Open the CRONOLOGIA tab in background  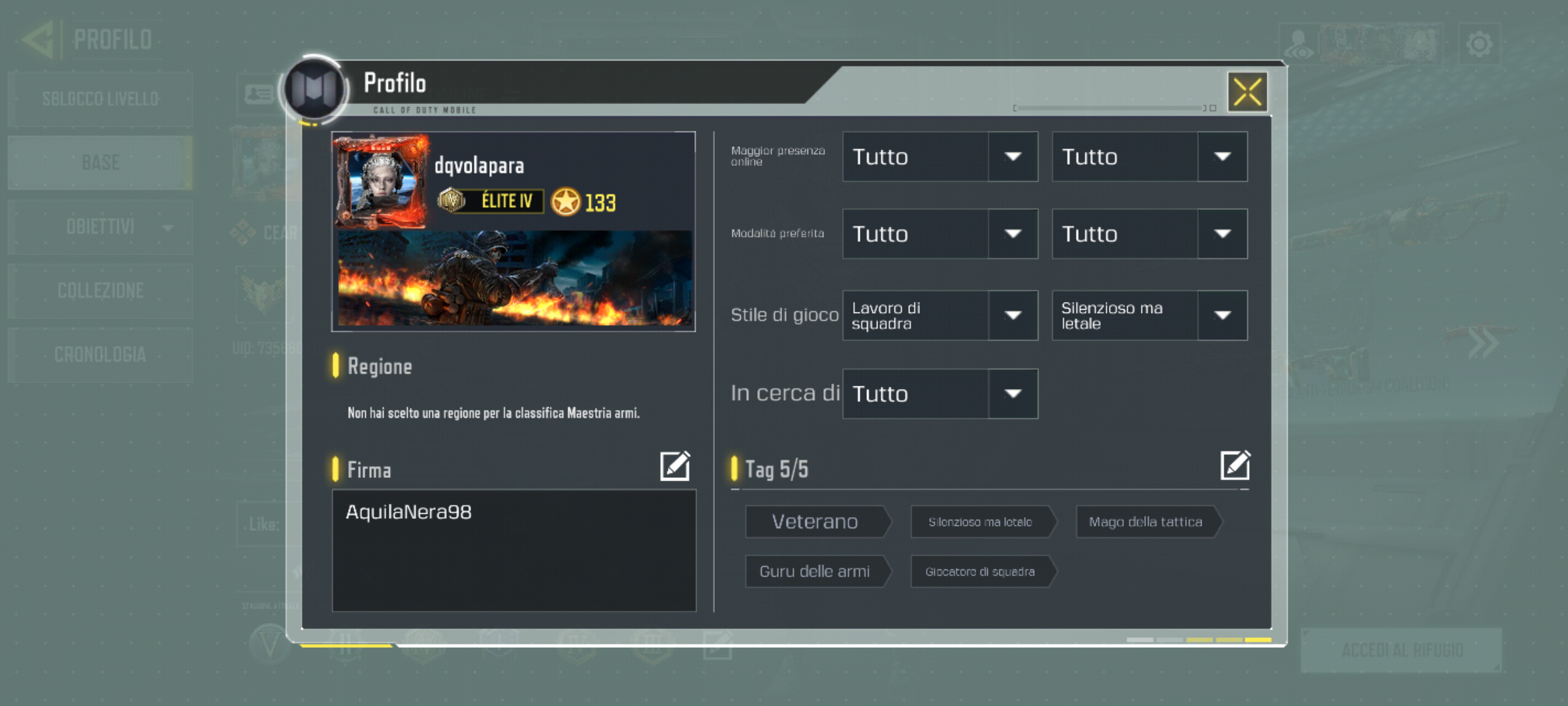(101, 354)
